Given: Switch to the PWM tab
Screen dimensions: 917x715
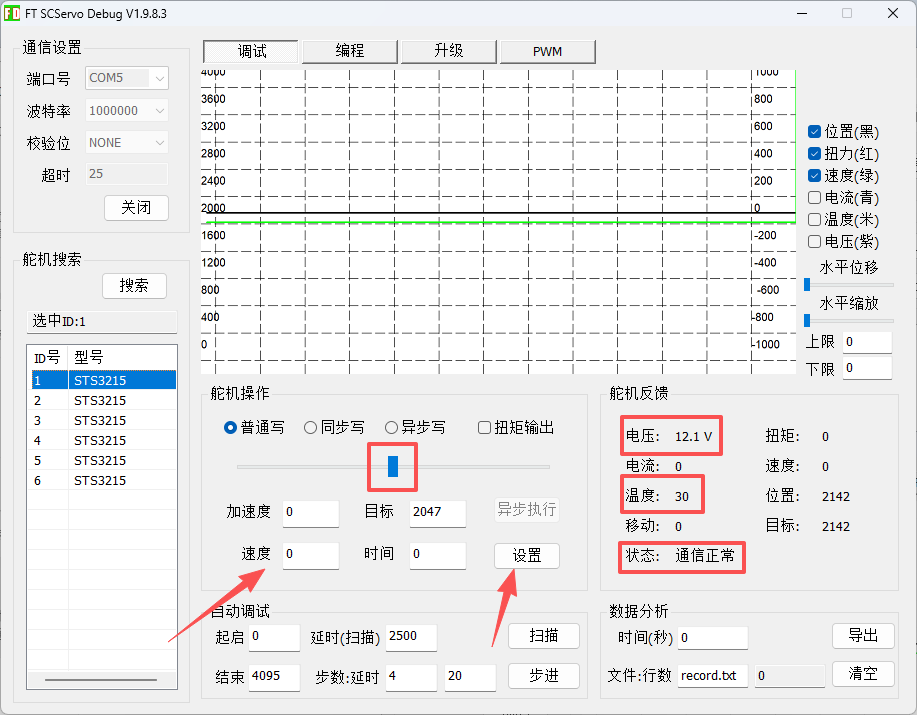Looking at the screenshot, I should coord(547,51).
